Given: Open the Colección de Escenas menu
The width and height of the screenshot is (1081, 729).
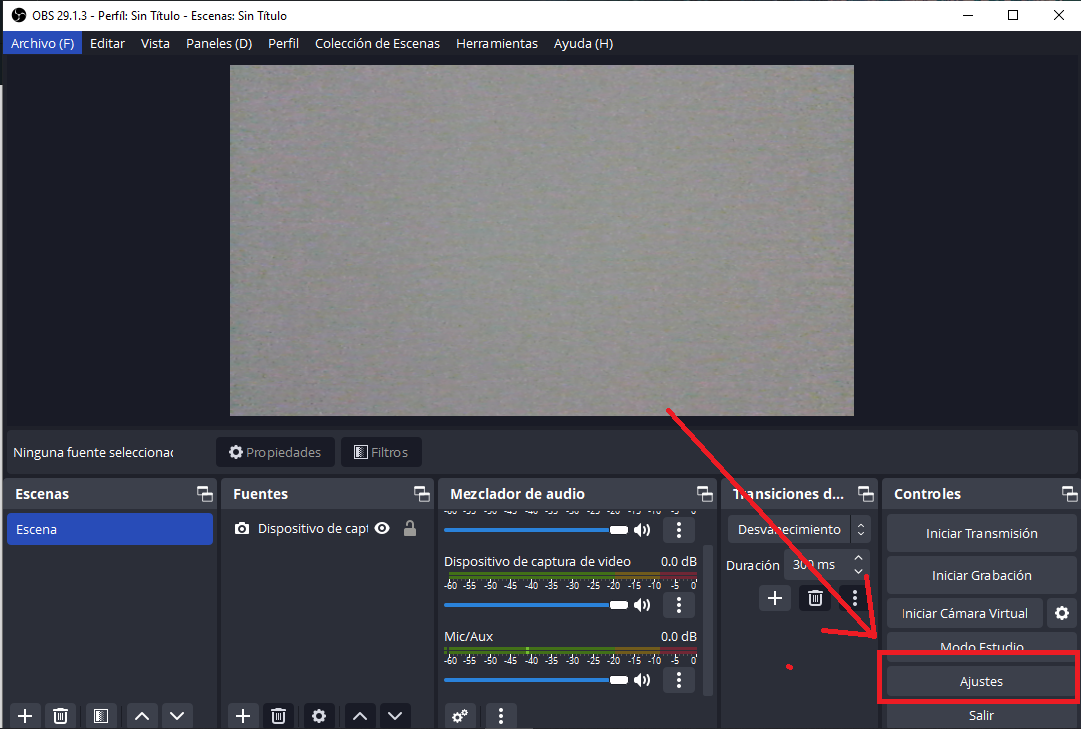Looking at the screenshot, I should pyautogui.click(x=377, y=43).
